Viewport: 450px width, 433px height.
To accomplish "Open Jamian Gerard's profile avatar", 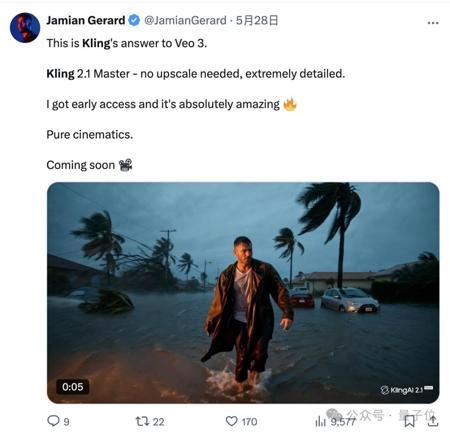I will [x=25, y=28].
